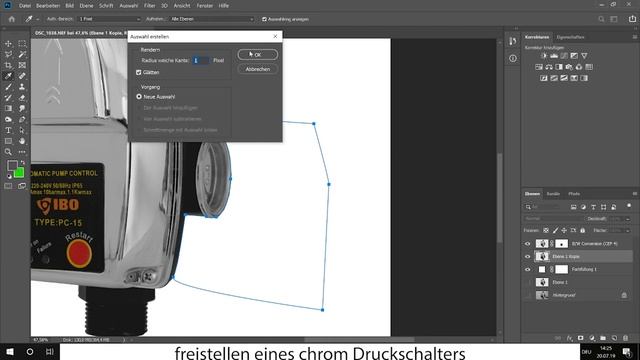The image size is (640, 360).
Task: Select the Healing Brush tool
Action: [22, 76]
